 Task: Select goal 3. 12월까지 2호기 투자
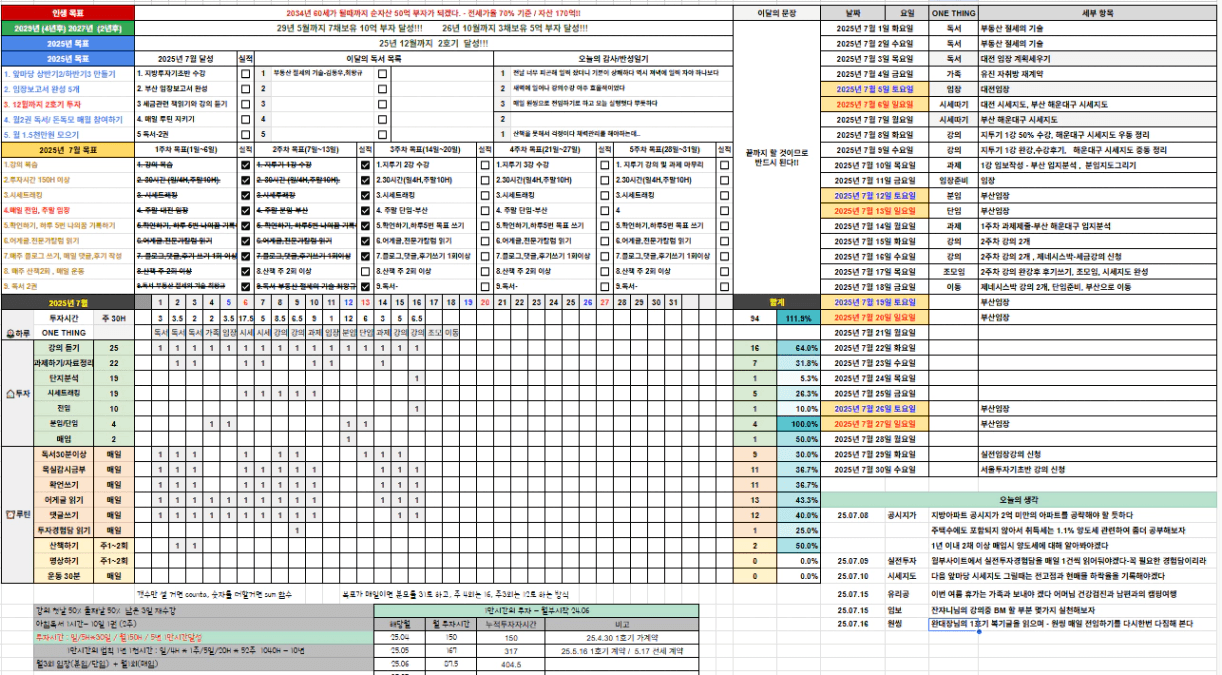pos(66,103)
